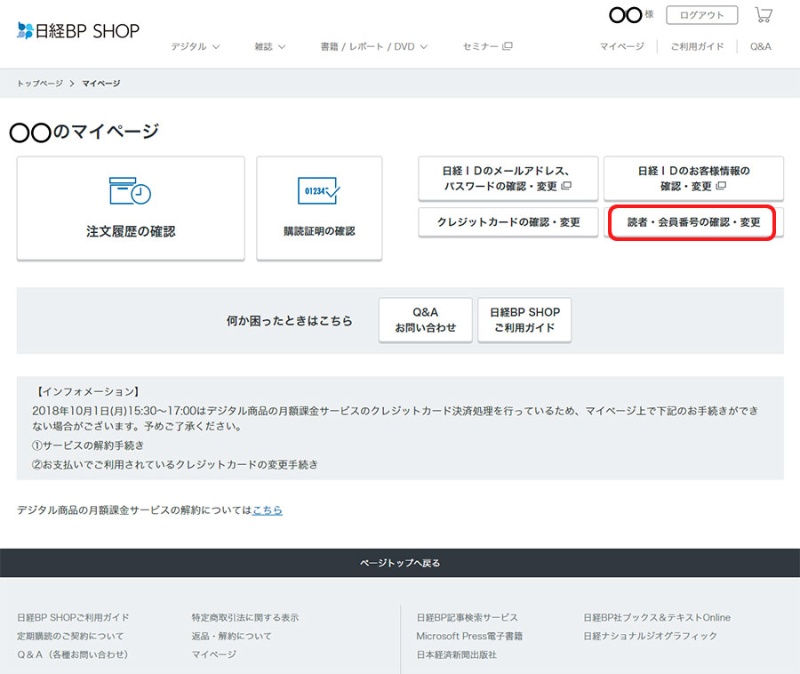Click the ログアウト button

701,15
